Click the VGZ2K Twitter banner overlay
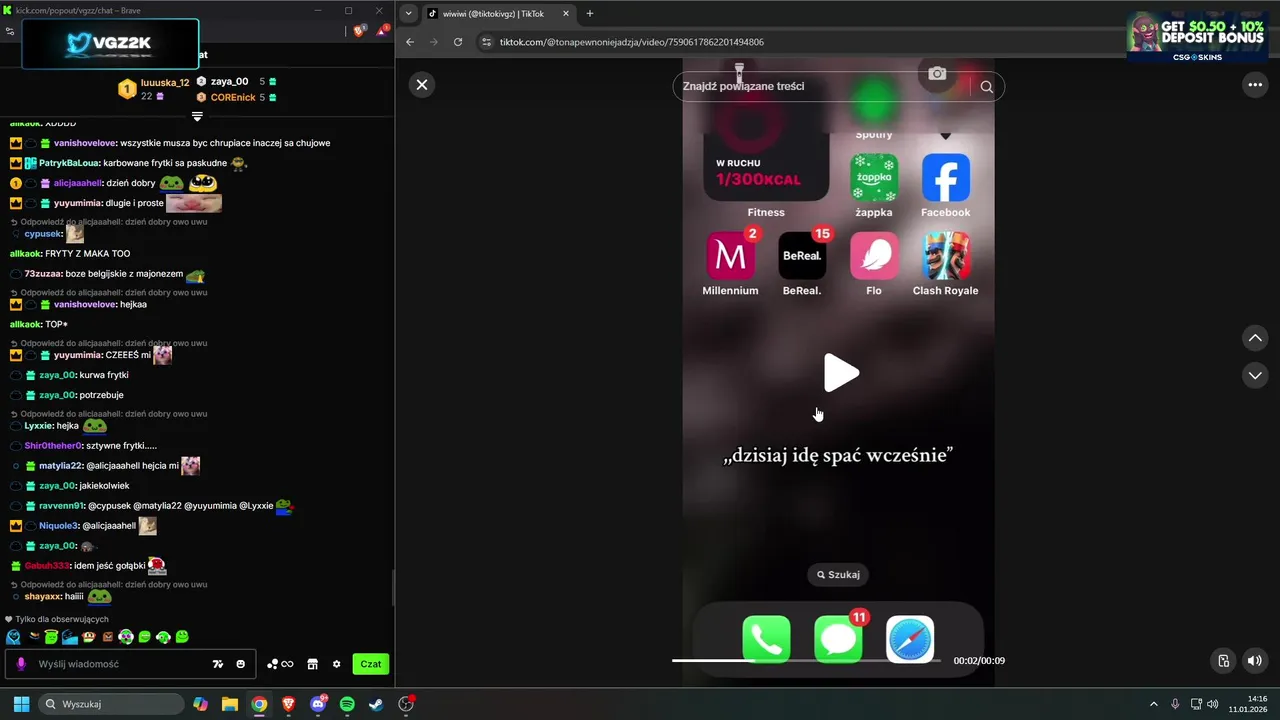This screenshot has width=1280, height=720. click(110, 44)
